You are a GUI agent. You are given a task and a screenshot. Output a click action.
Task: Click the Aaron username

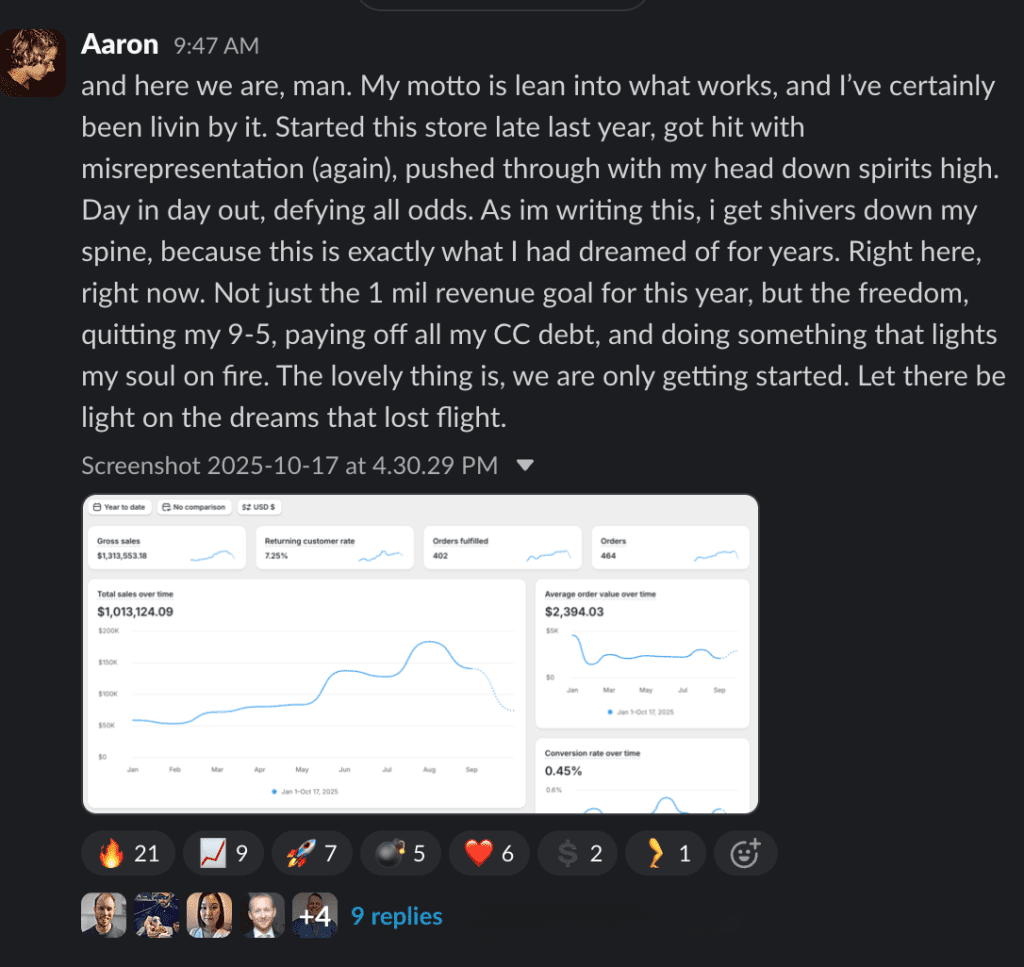coord(119,45)
